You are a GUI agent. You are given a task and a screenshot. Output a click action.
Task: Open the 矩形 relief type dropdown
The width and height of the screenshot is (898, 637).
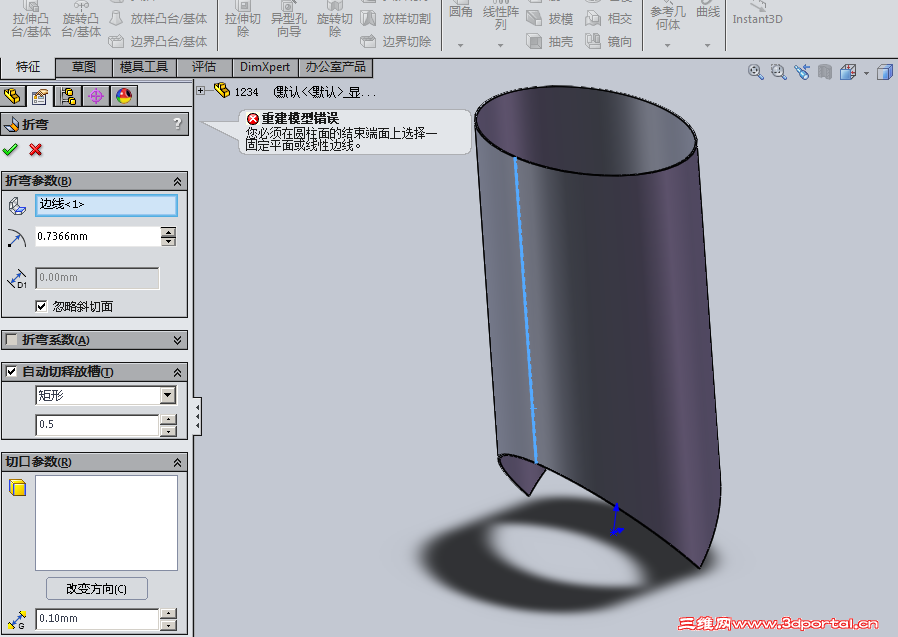[168, 395]
